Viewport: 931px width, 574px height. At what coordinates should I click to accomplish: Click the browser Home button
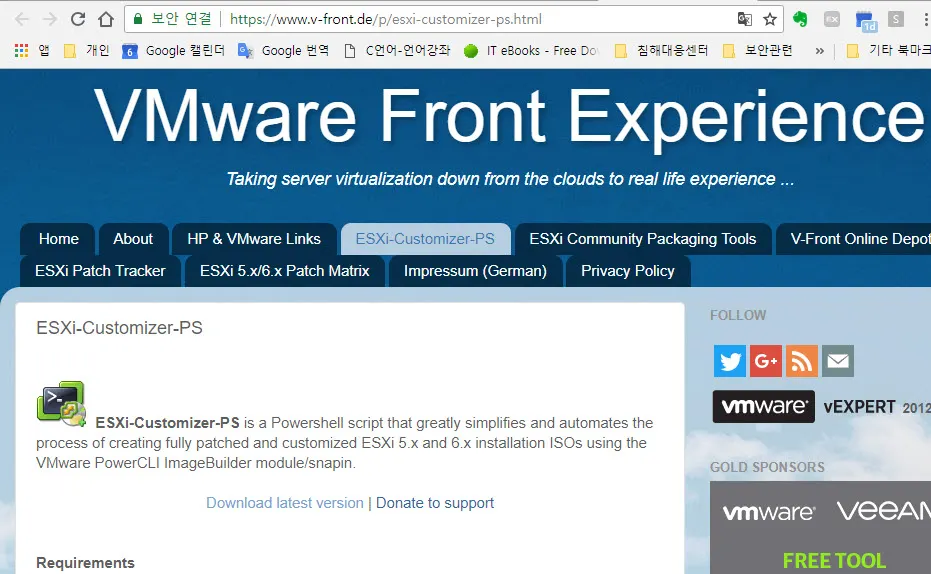coord(106,19)
